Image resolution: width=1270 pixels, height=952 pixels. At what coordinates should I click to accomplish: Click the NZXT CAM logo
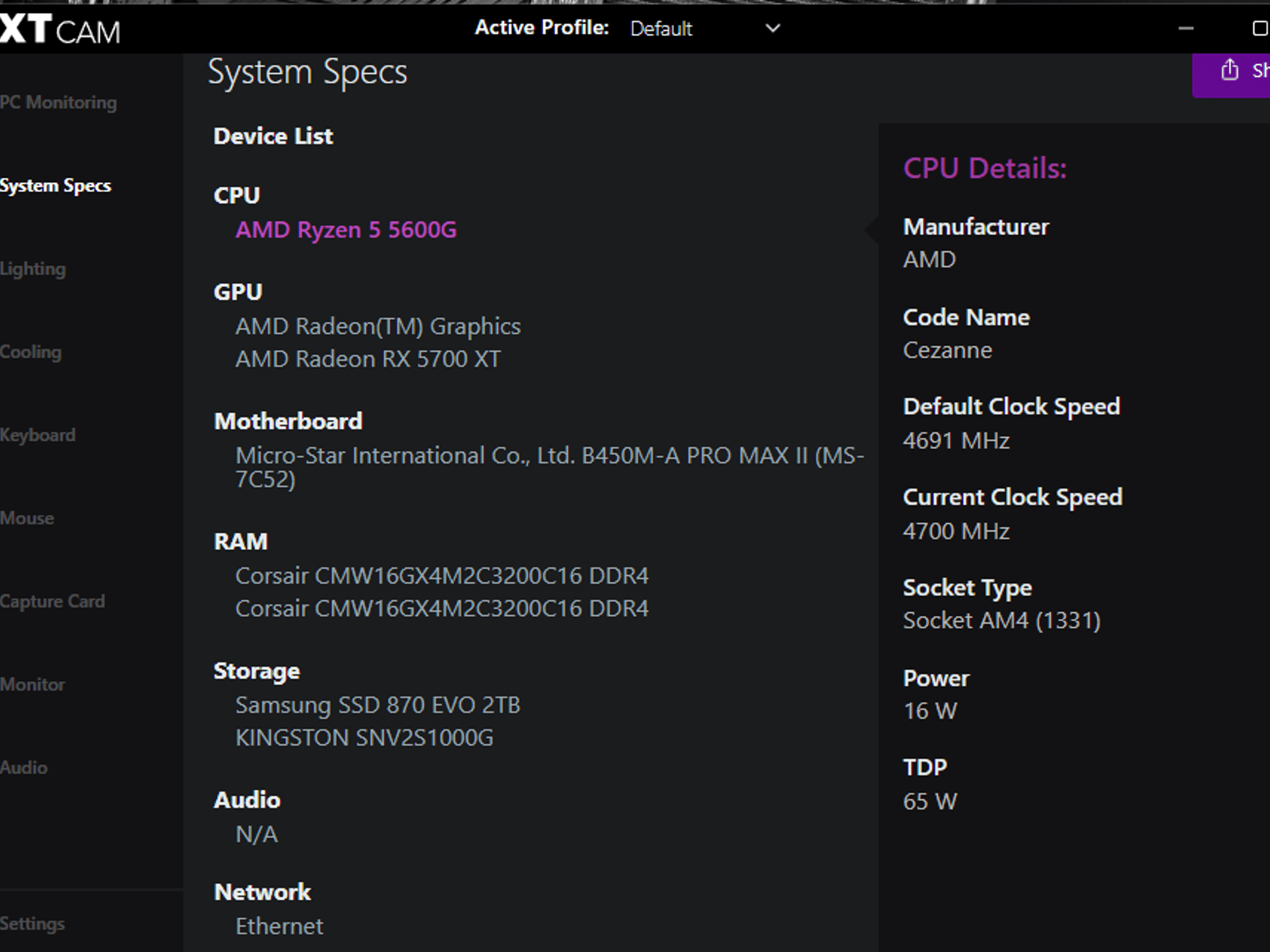point(60,29)
